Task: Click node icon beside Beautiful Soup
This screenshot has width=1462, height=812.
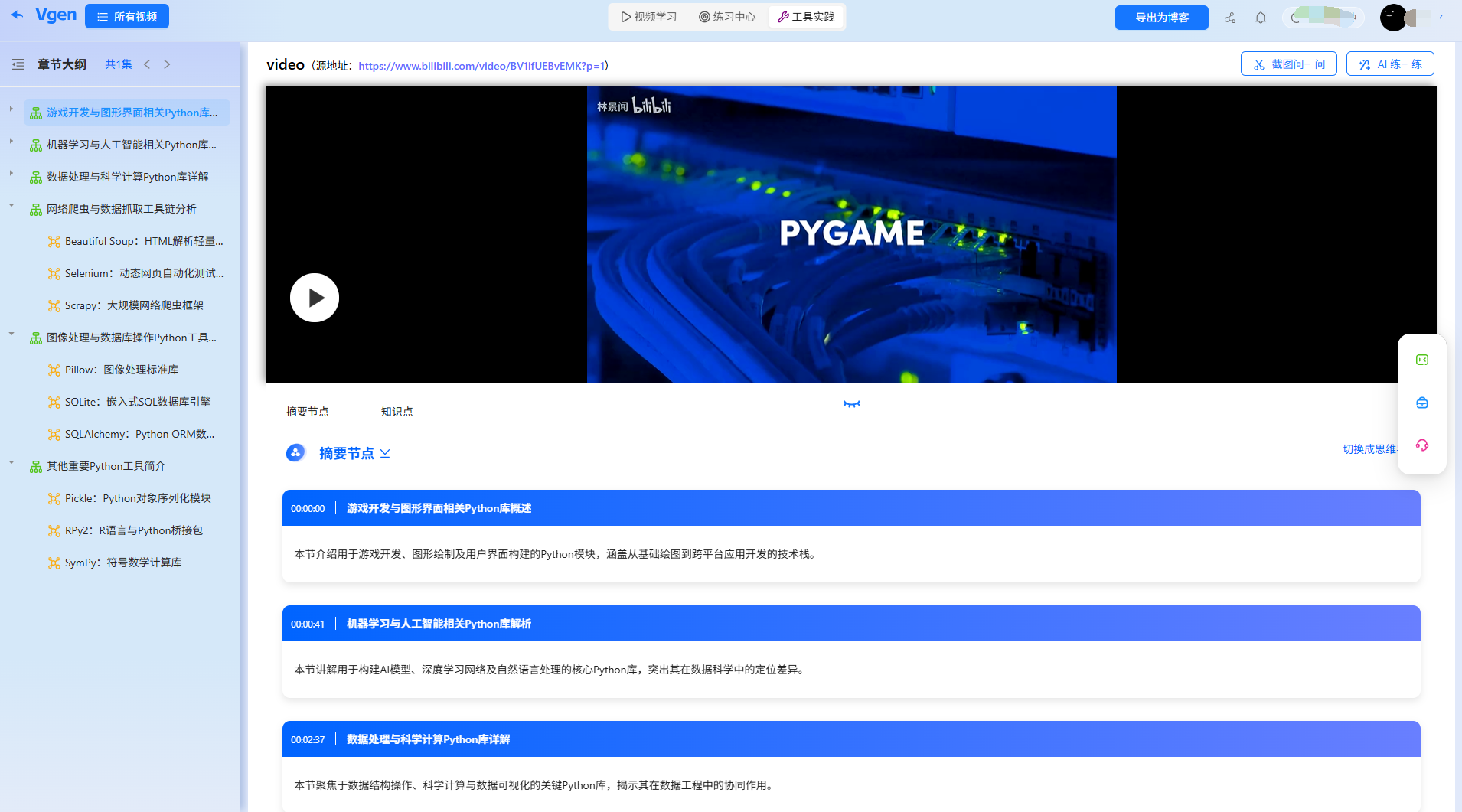Action: [x=54, y=242]
